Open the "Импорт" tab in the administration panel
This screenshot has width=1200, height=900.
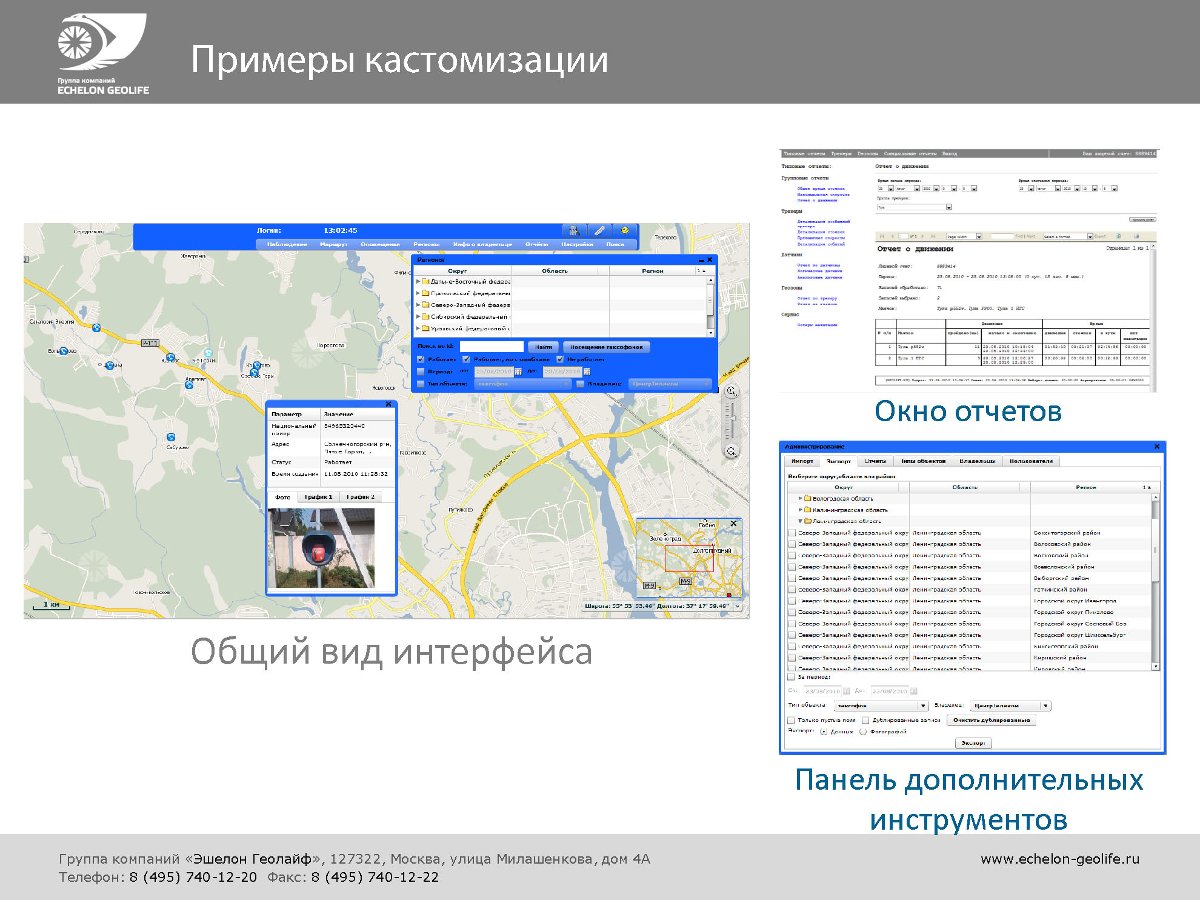point(802,461)
